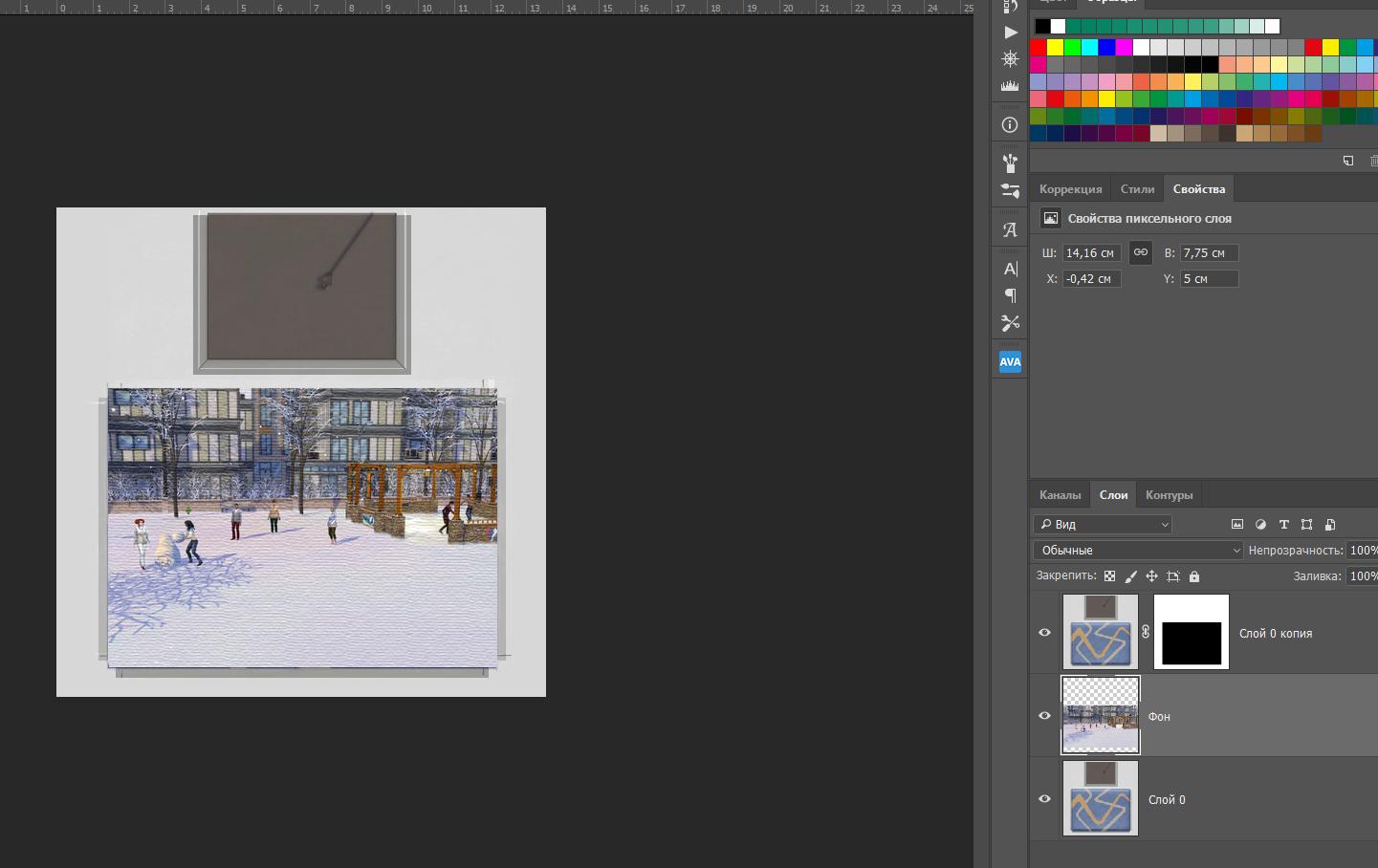The image size is (1378, 868).
Task: Click the link width and height icon
Action: coord(1140,252)
